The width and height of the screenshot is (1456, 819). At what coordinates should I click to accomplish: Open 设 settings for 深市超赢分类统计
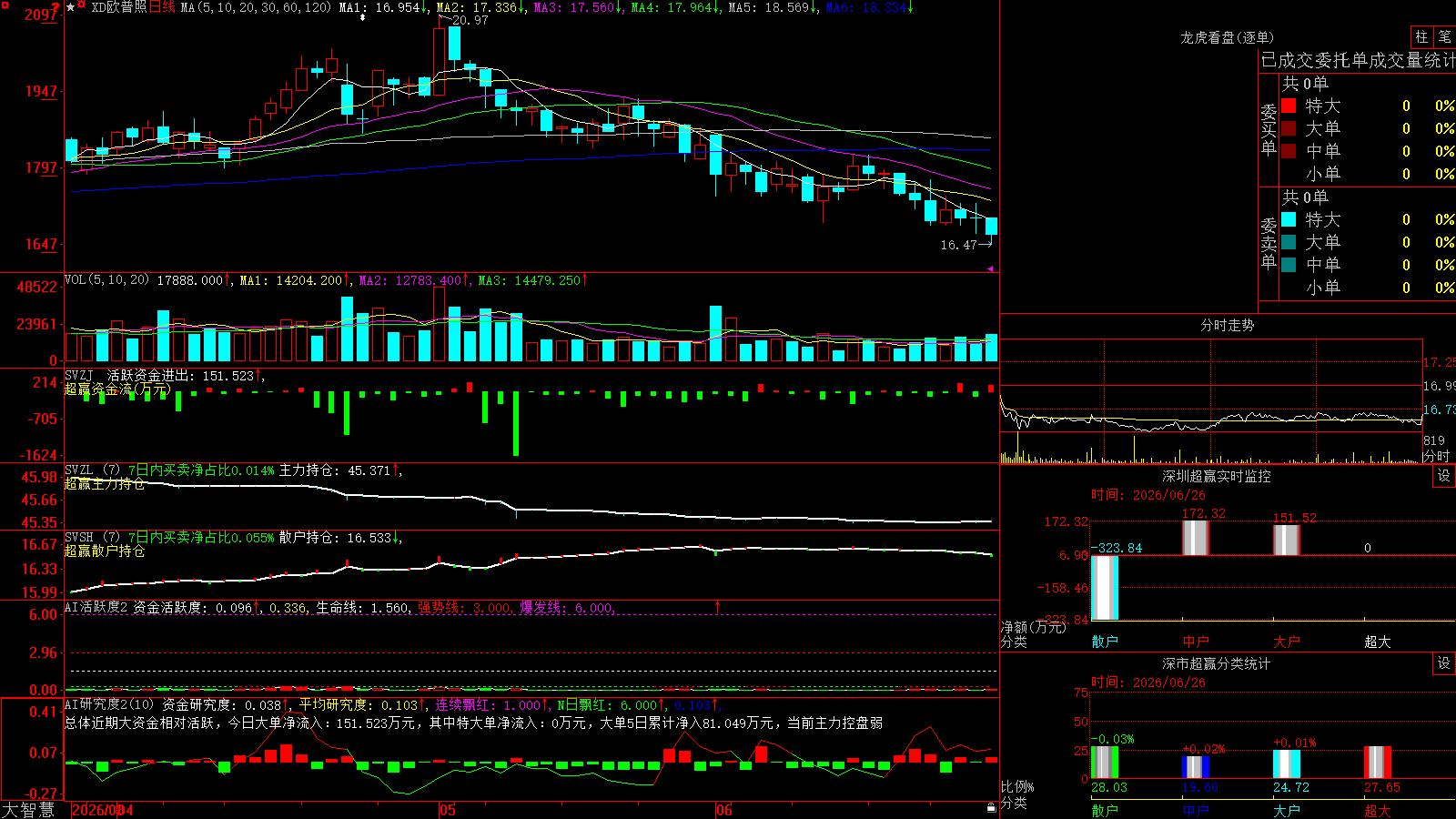(x=1444, y=663)
